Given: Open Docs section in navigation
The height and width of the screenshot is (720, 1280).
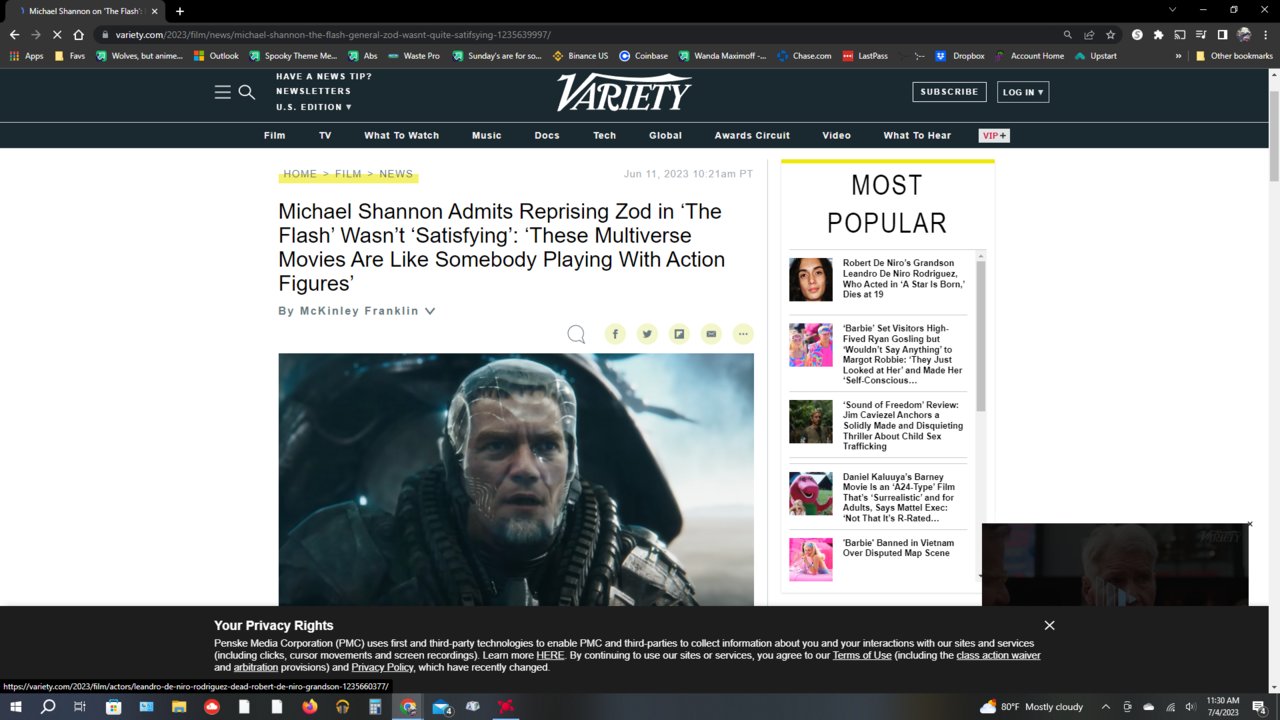Looking at the screenshot, I should click(x=547, y=135).
